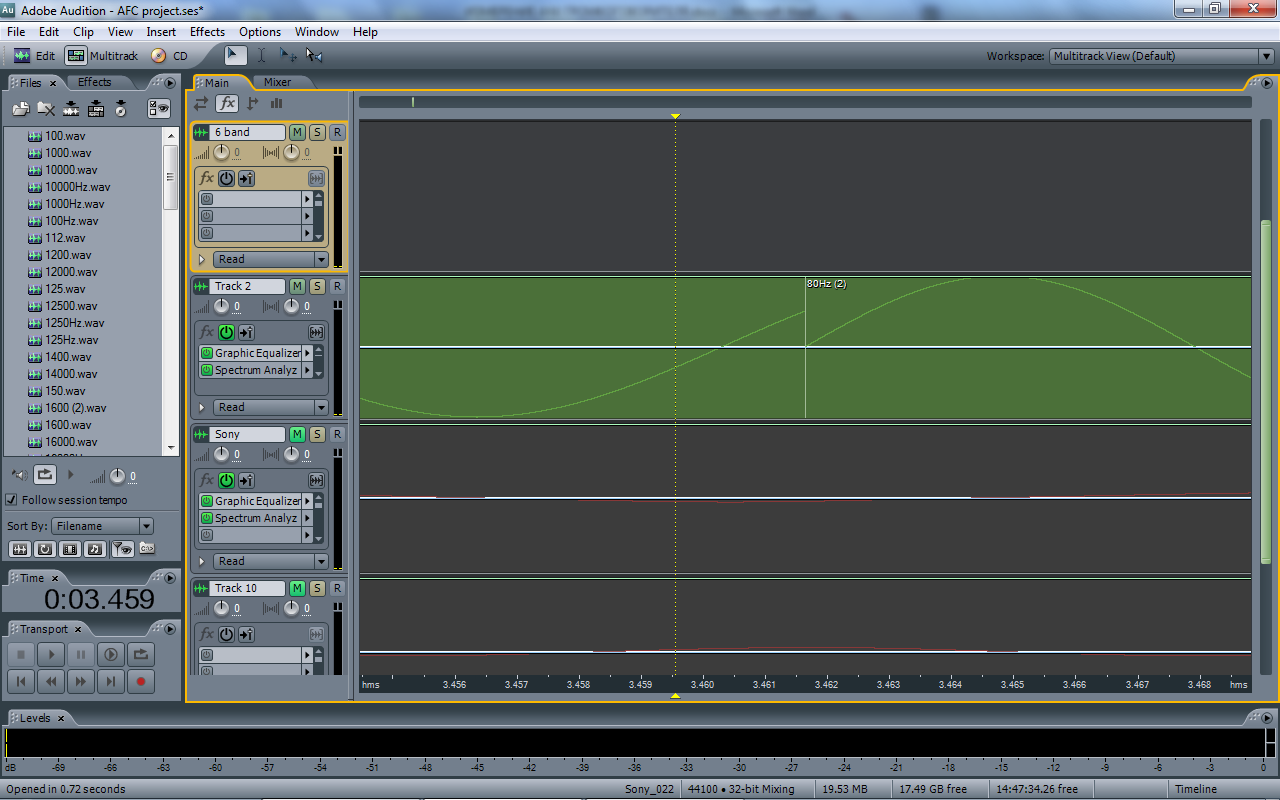Expand Sony track automation lanes triangle
This screenshot has width=1280, height=800.
click(x=202, y=561)
